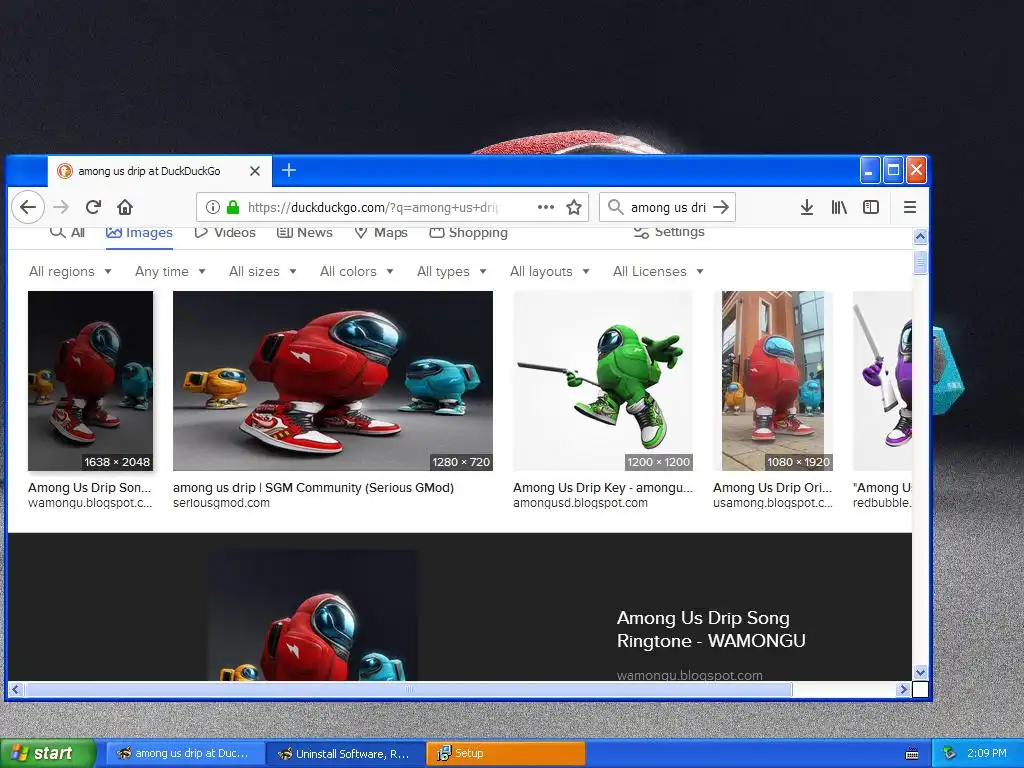Reload the DuckDuckGo page
The width and height of the screenshot is (1024, 768).
pos(93,207)
